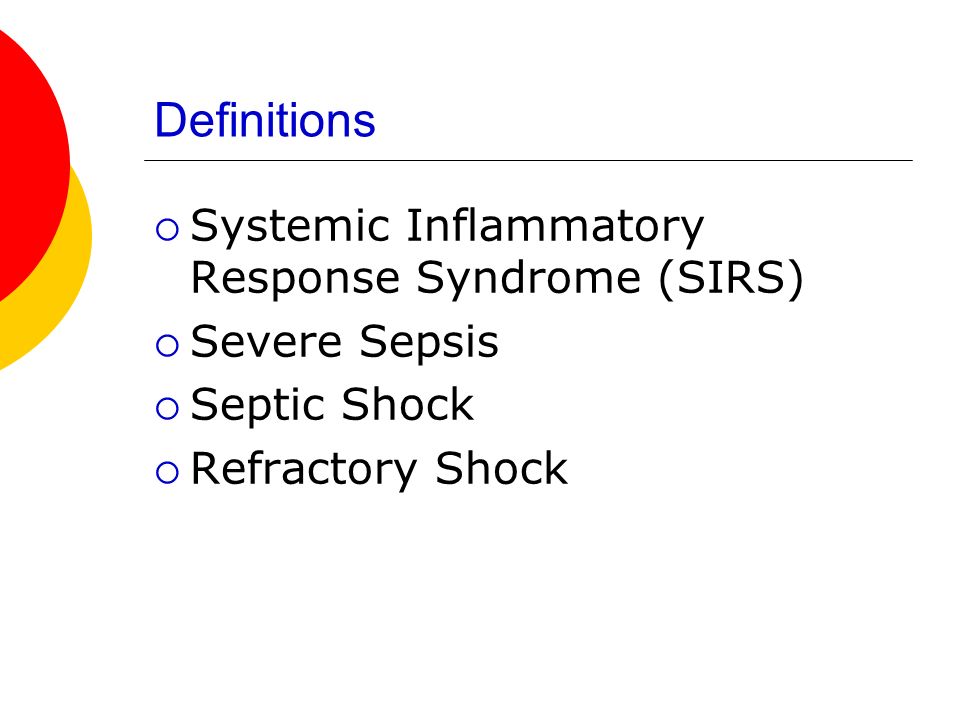The height and width of the screenshot is (720, 960).
Task: Select the bullet marker beside Septic Shock
Action: (x=167, y=409)
